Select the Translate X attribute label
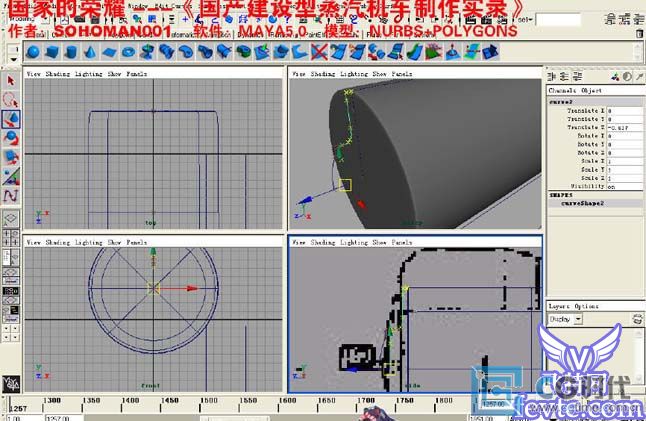The width and height of the screenshot is (646, 421). pyautogui.click(x=585, y=111)
